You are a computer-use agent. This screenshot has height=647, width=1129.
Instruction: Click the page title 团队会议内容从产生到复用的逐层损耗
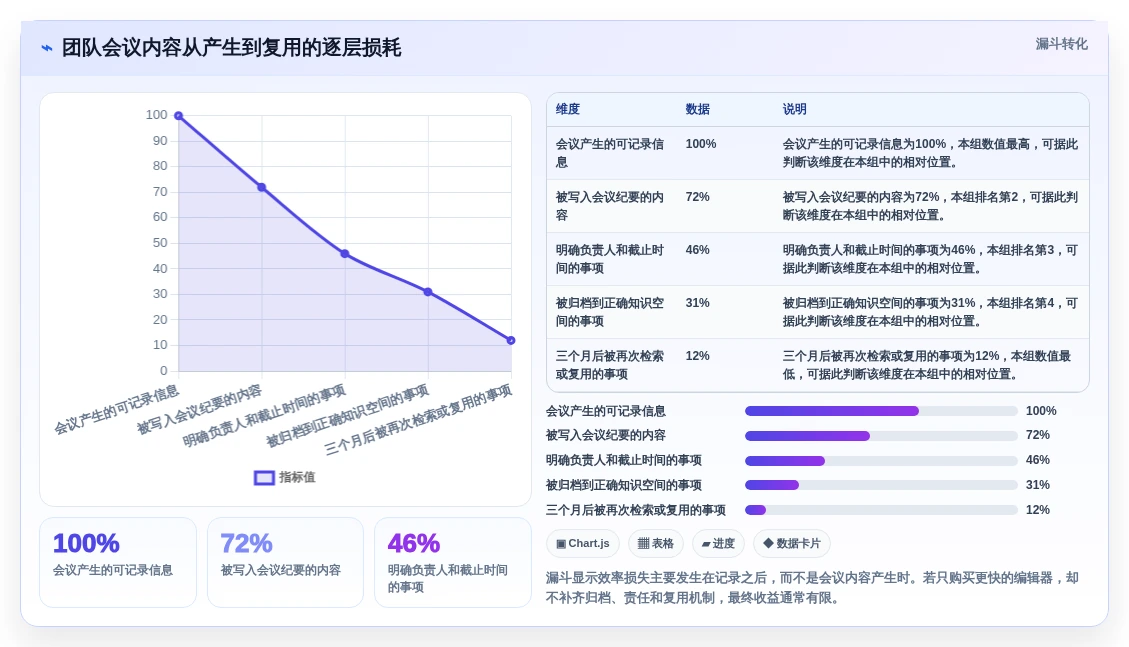pos(231,48)
